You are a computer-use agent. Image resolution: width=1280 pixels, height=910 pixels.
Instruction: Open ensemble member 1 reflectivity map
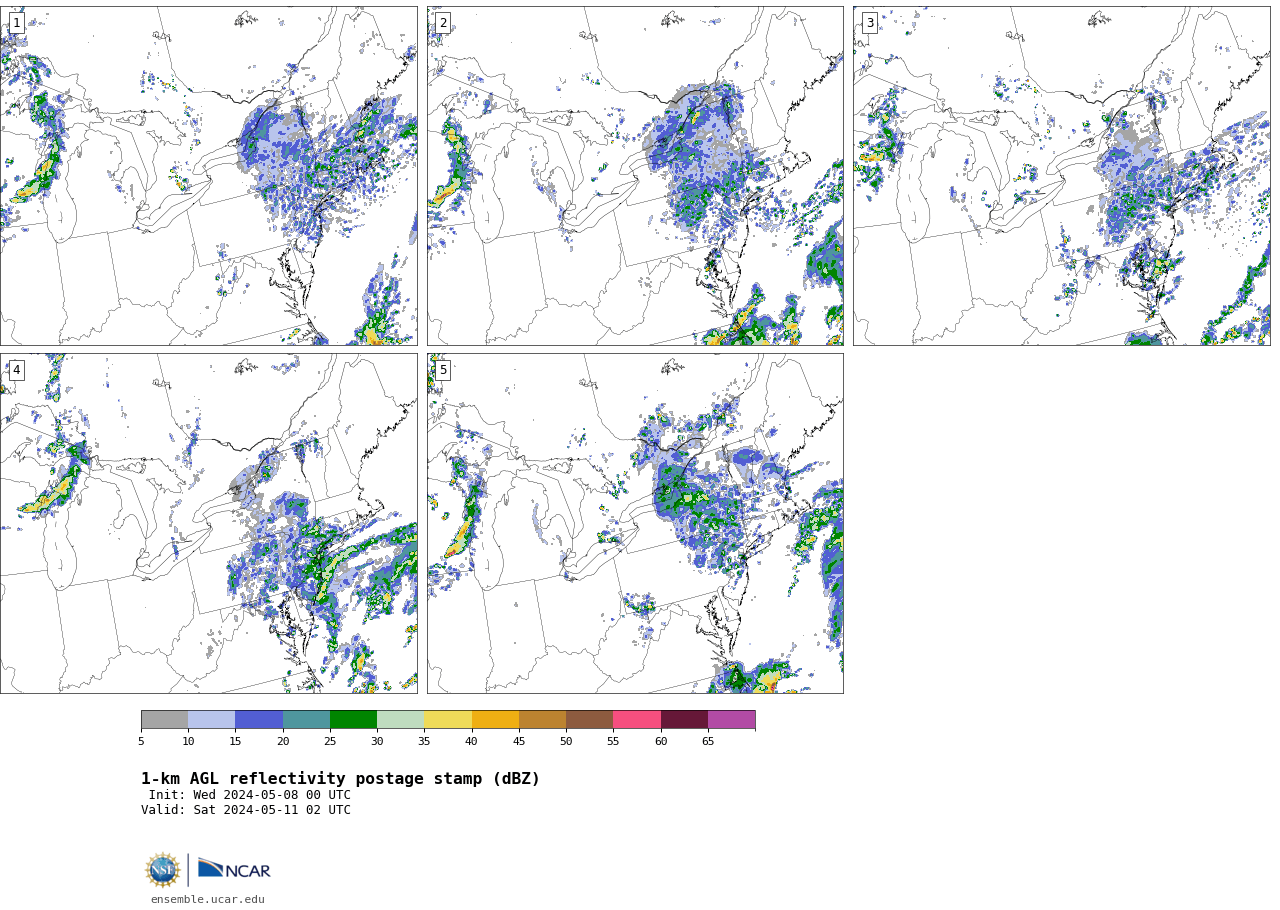click(x=208, y=176)
